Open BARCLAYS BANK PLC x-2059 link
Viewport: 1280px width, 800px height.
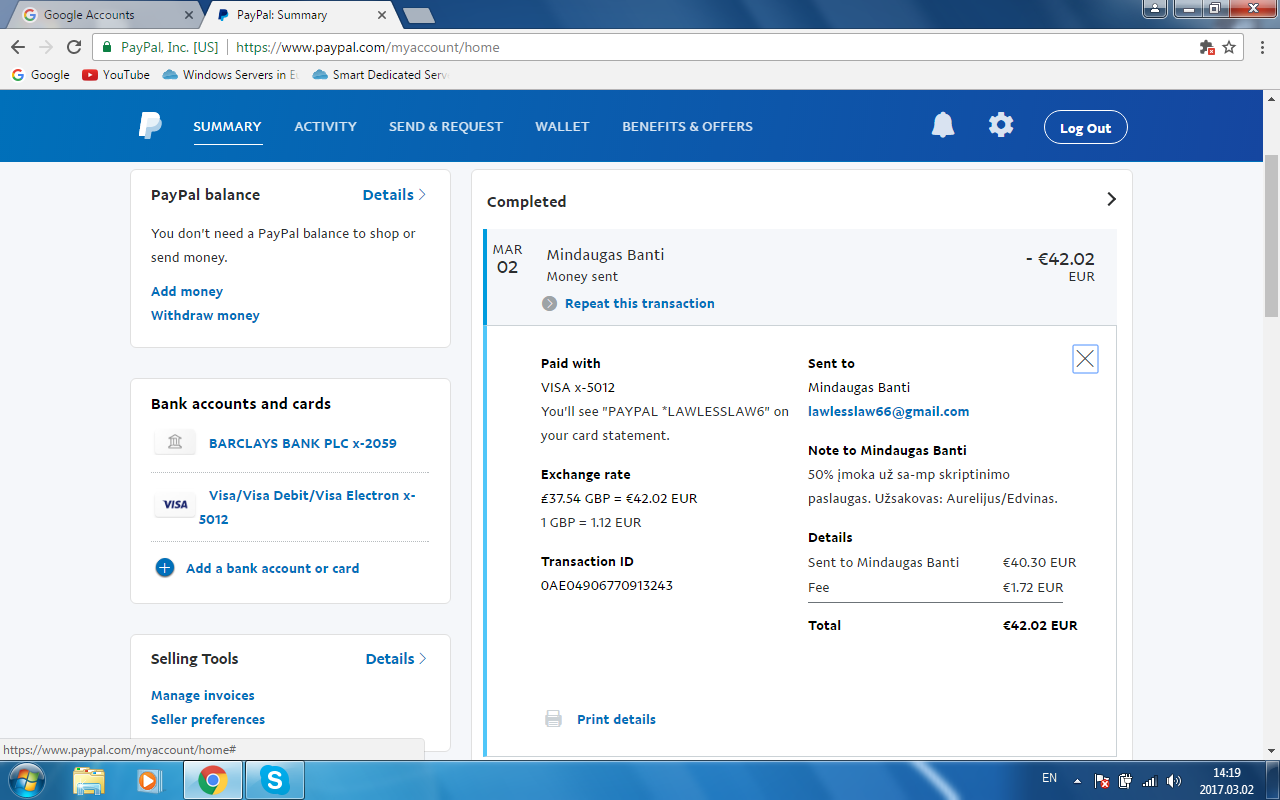tap(303, 443)
